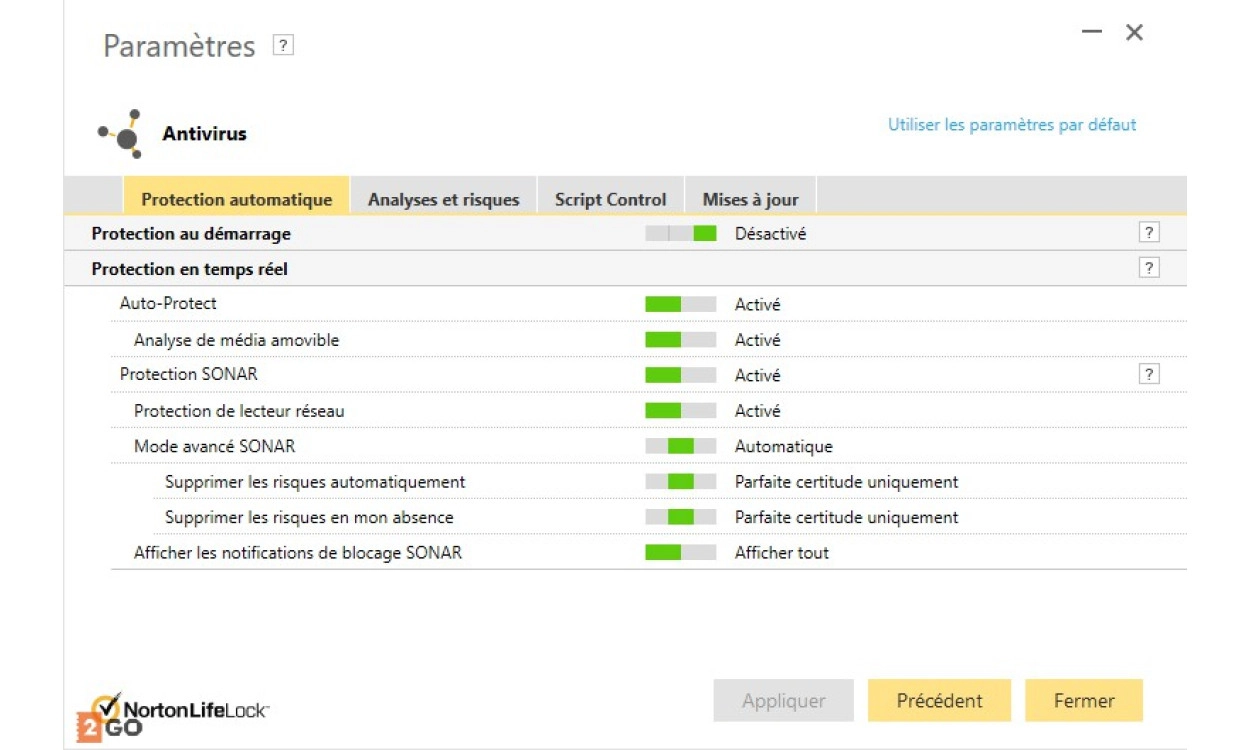Viewport: 1250px width, 750px height.
Task: Open help for Protection en temps réel
Action: click(x=1149, y=268)
